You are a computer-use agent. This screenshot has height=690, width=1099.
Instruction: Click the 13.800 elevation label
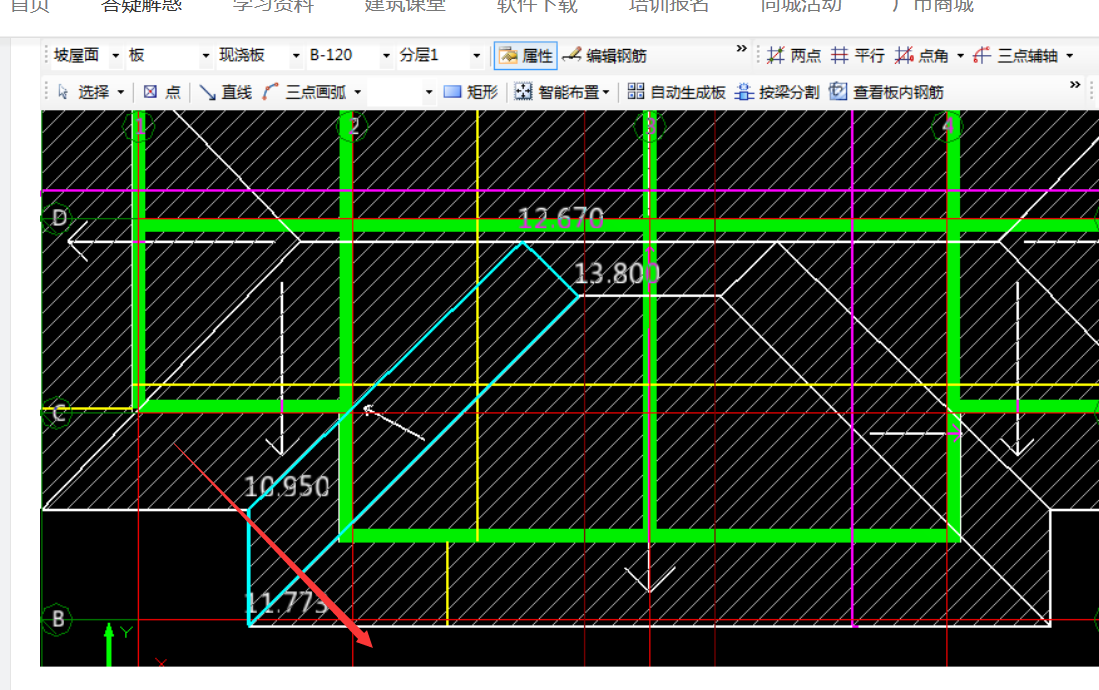pos(617,273)
